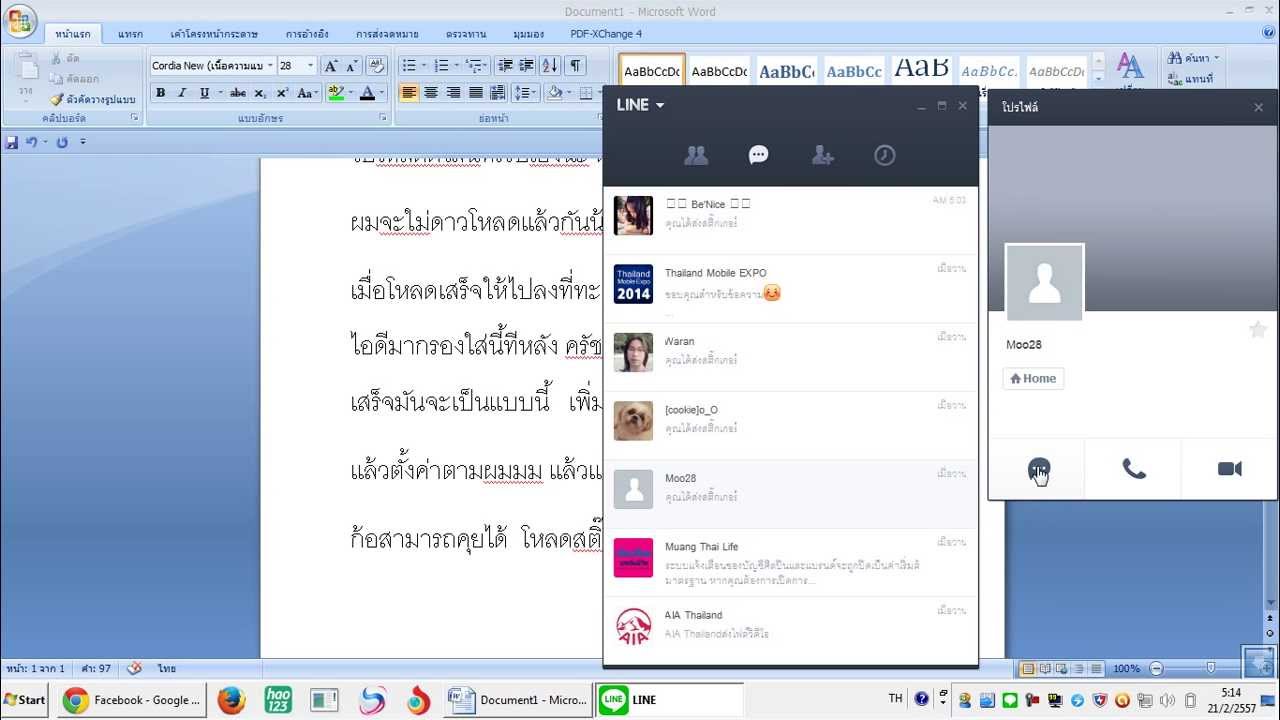Switch to the Insert (แทรก) ribbon tab
The height and width of the screenshot is (720, 1280).
tap(130, 34)
